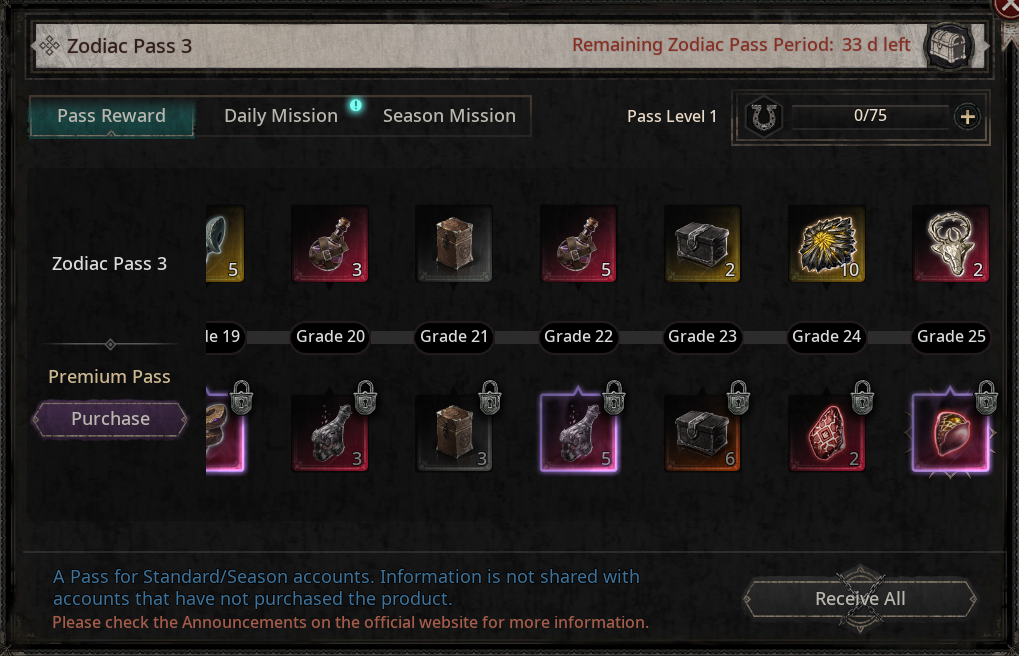Click the Grade 25 level marker

pyautogui.click(x=951, y=337)
